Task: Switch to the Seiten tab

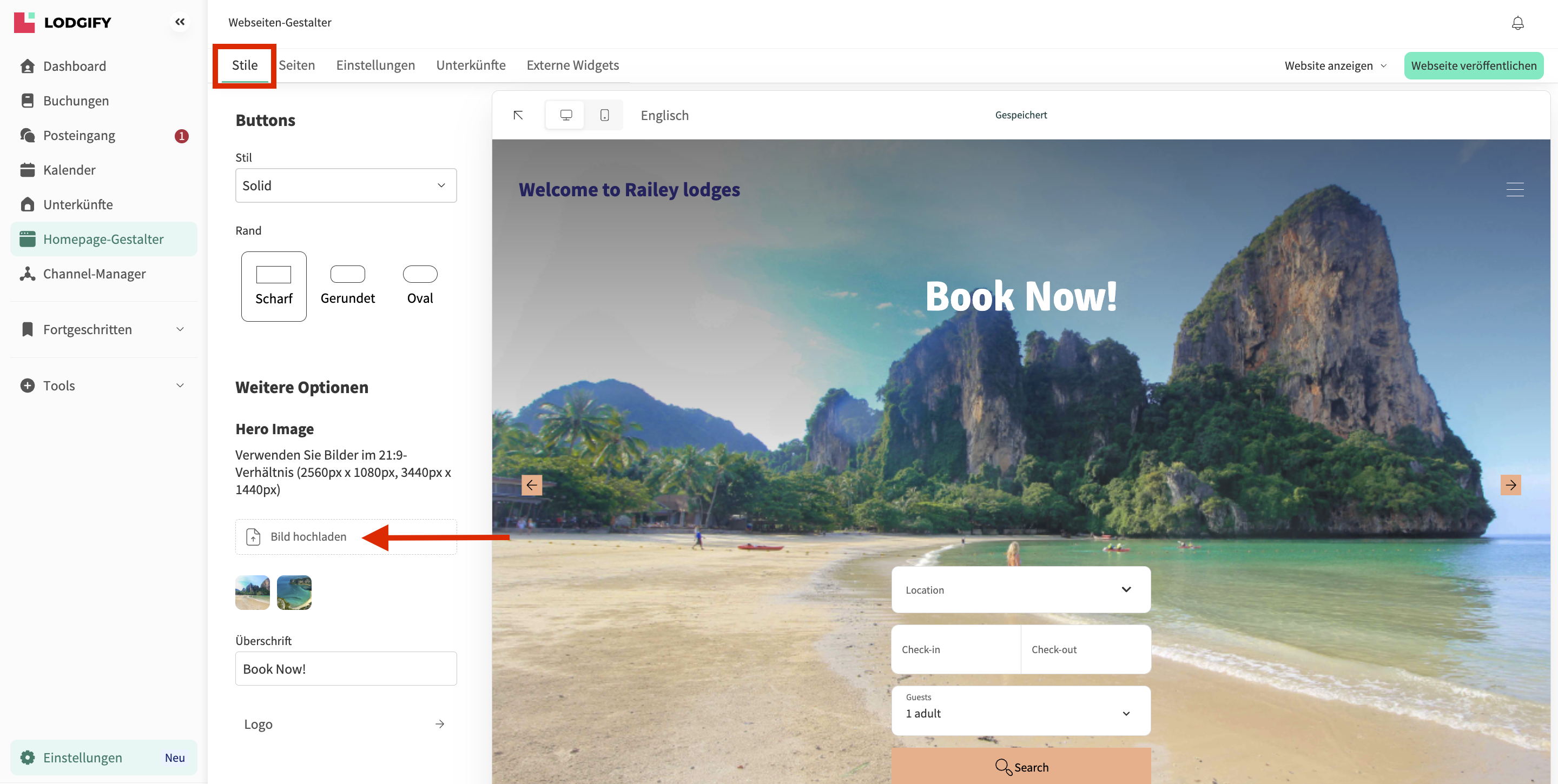Action: pyautogui.click(x=296, y=65)
